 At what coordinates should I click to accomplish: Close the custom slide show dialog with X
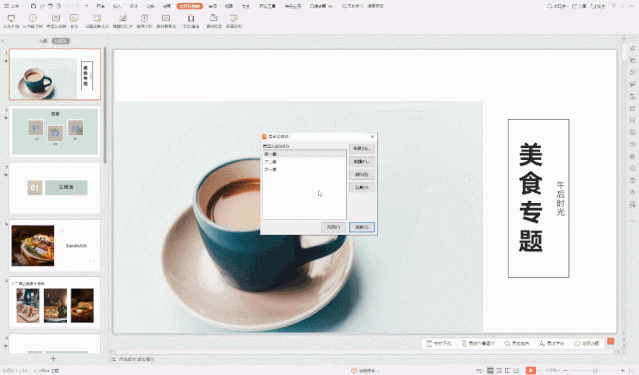372,137
